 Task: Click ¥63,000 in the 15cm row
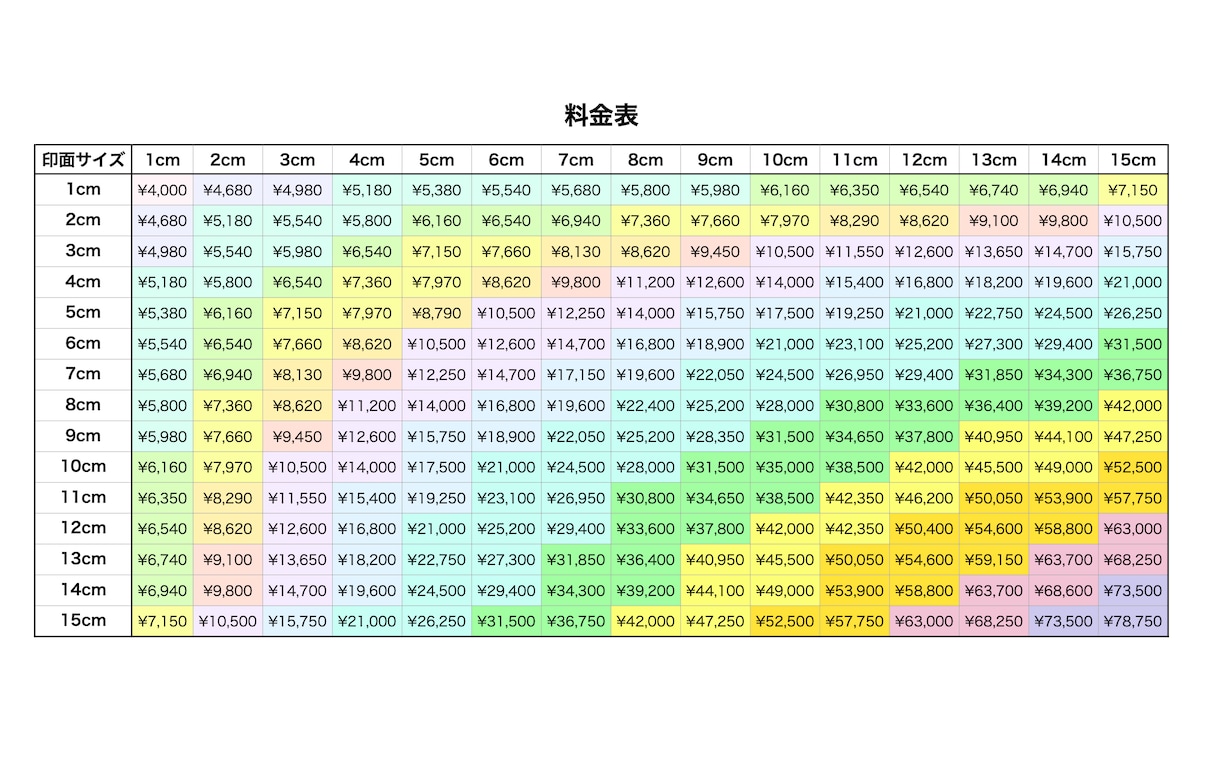pyautogui.click(x=924, y=621)
